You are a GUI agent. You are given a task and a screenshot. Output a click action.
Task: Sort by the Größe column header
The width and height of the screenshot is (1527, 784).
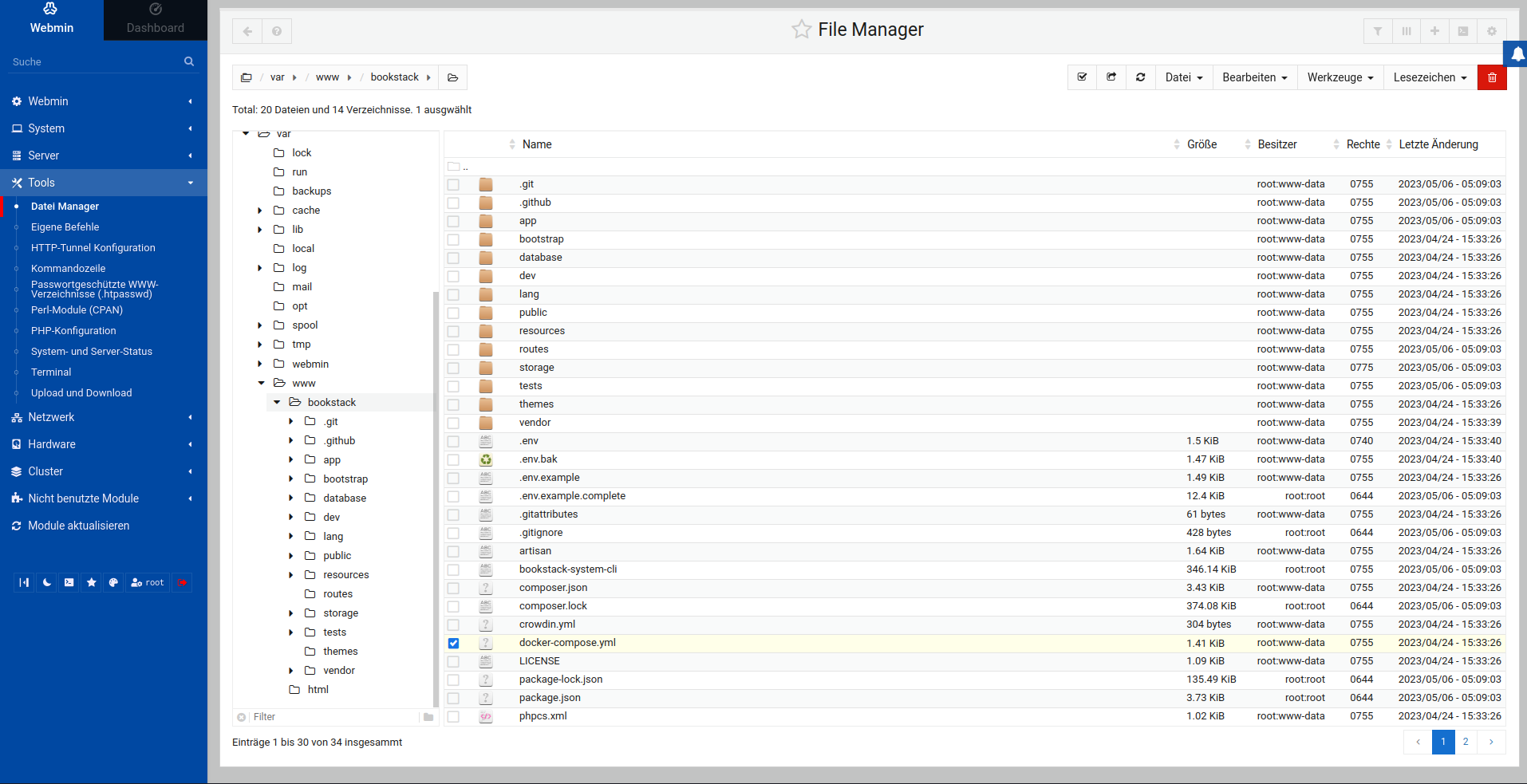1201,144
